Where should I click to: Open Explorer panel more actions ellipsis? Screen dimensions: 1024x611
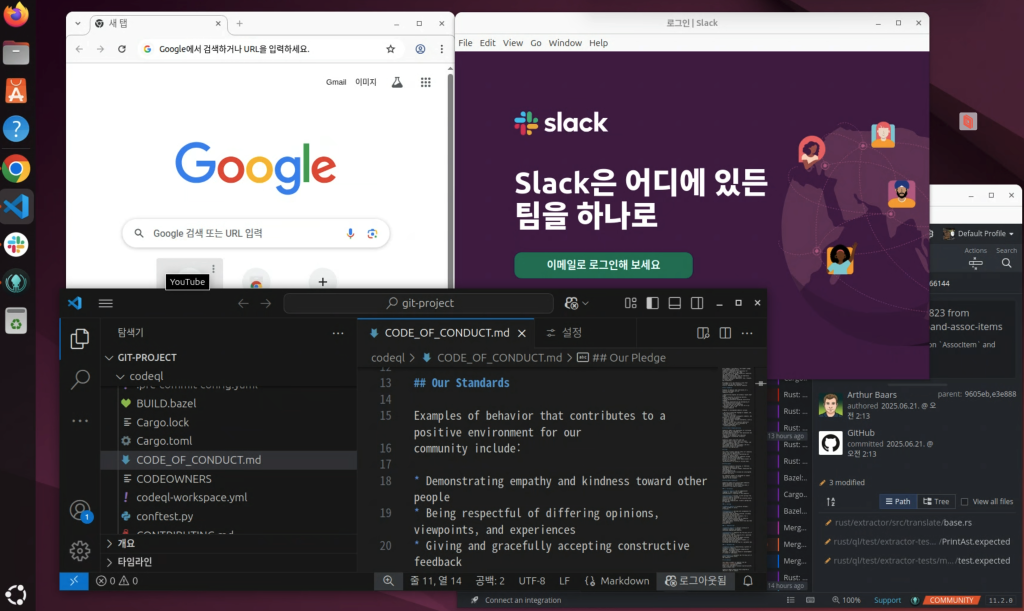point(338,333)
